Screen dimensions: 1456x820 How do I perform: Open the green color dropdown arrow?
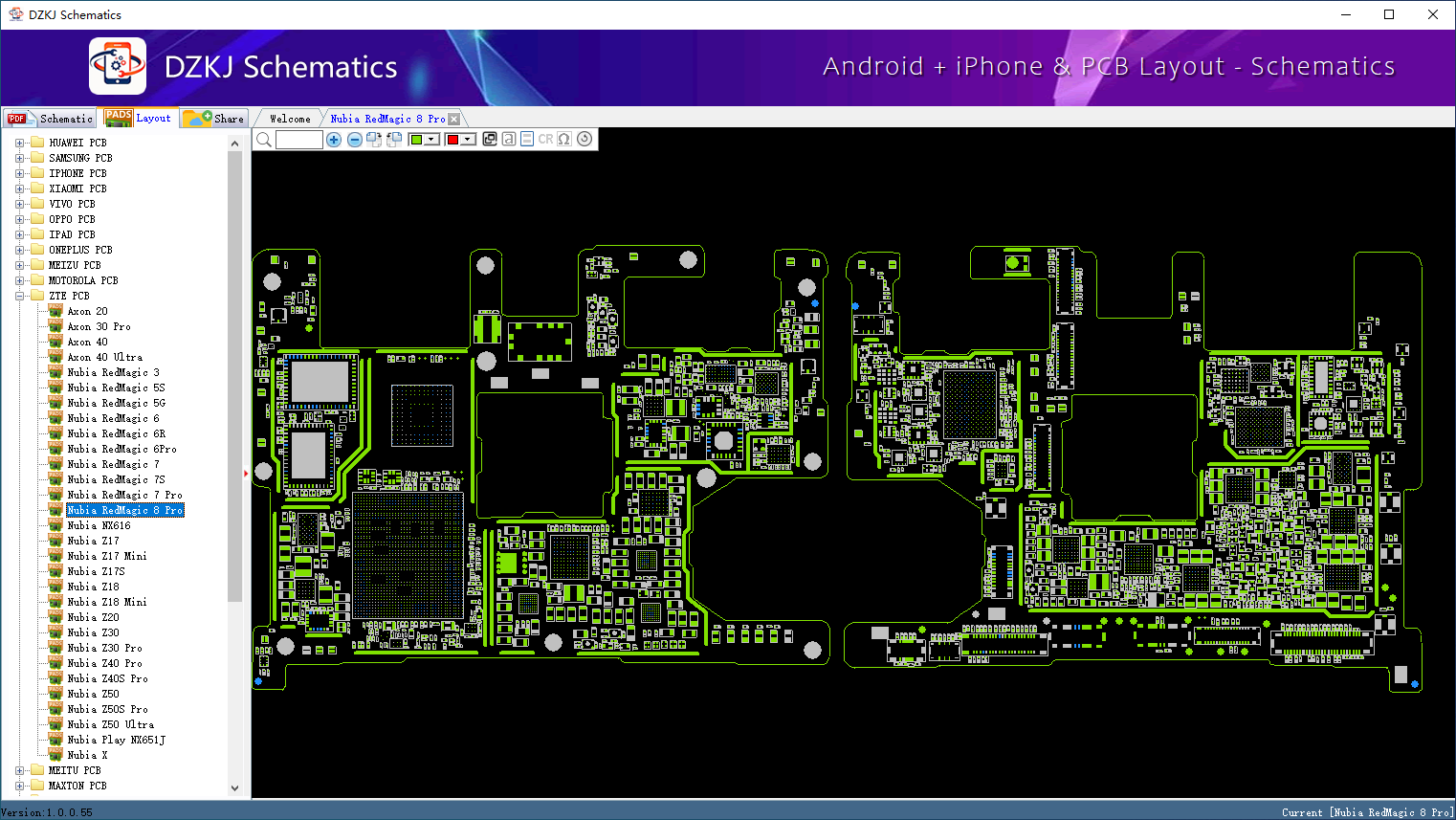tap(432, 140)
